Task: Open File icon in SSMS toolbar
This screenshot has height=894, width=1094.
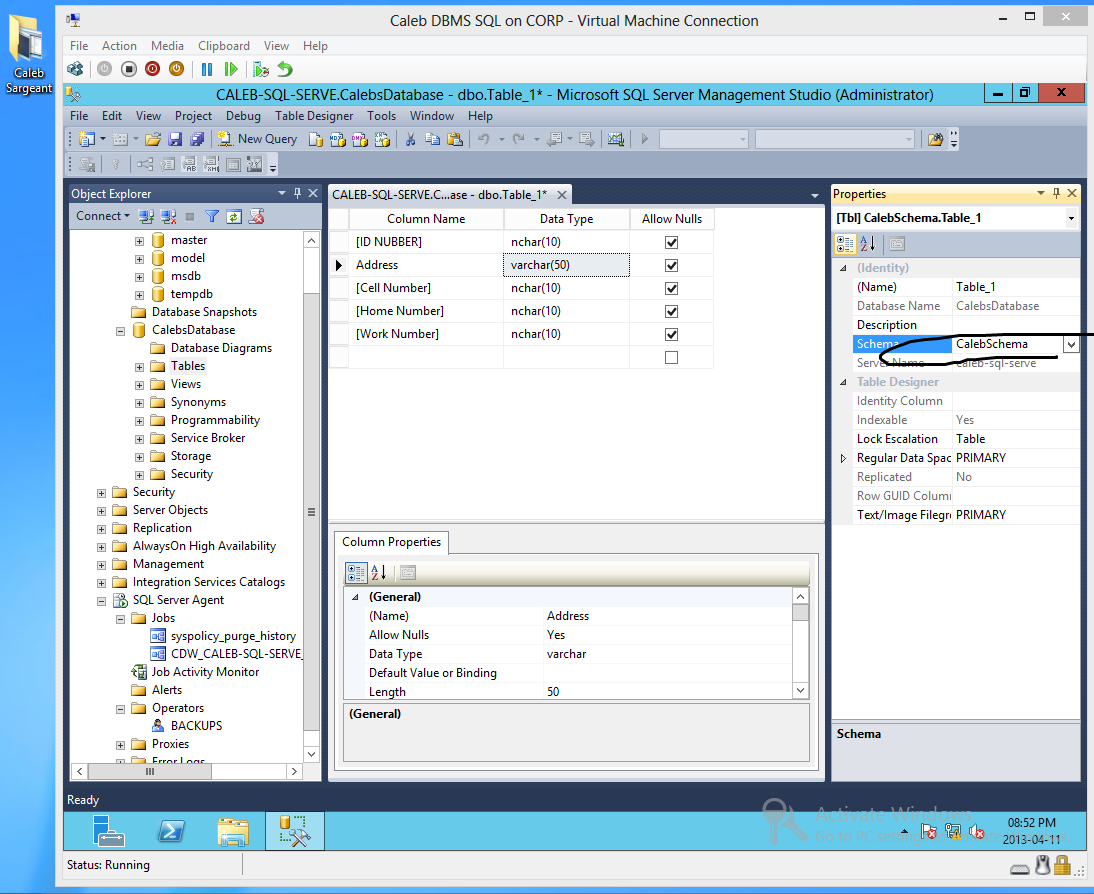Action: [x=153, y=140]
